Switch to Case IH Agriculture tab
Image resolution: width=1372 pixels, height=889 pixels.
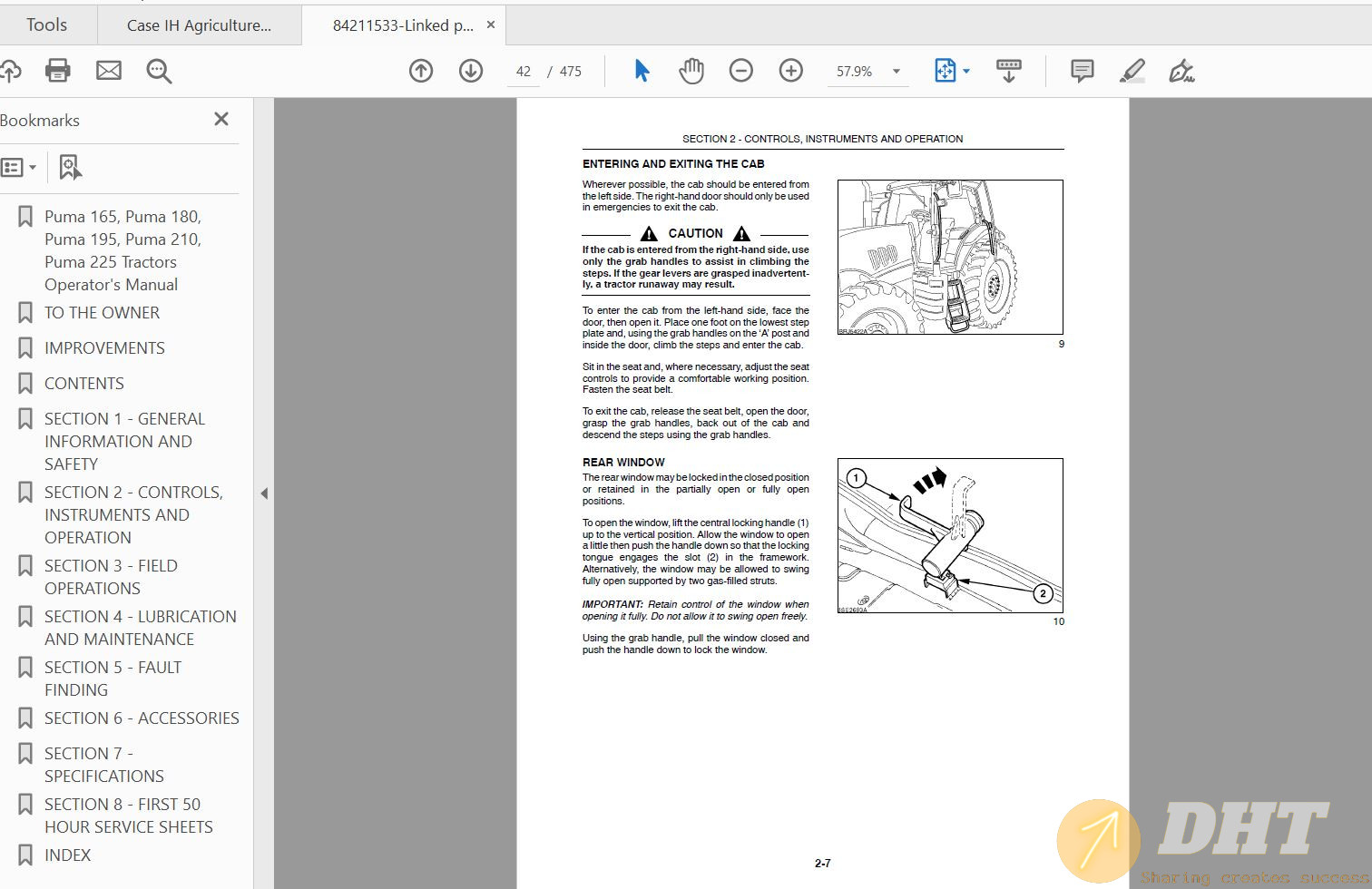199,25
